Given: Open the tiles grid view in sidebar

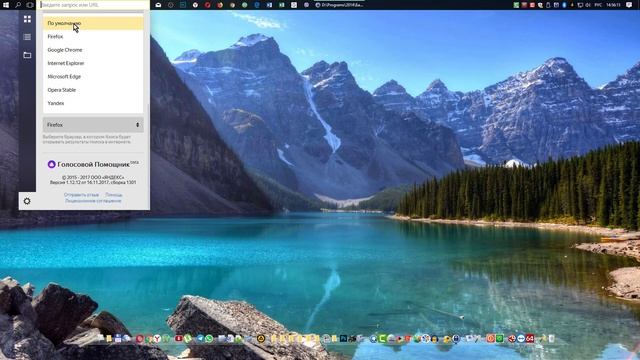Looking at the screenshot, I should (27, 19).
